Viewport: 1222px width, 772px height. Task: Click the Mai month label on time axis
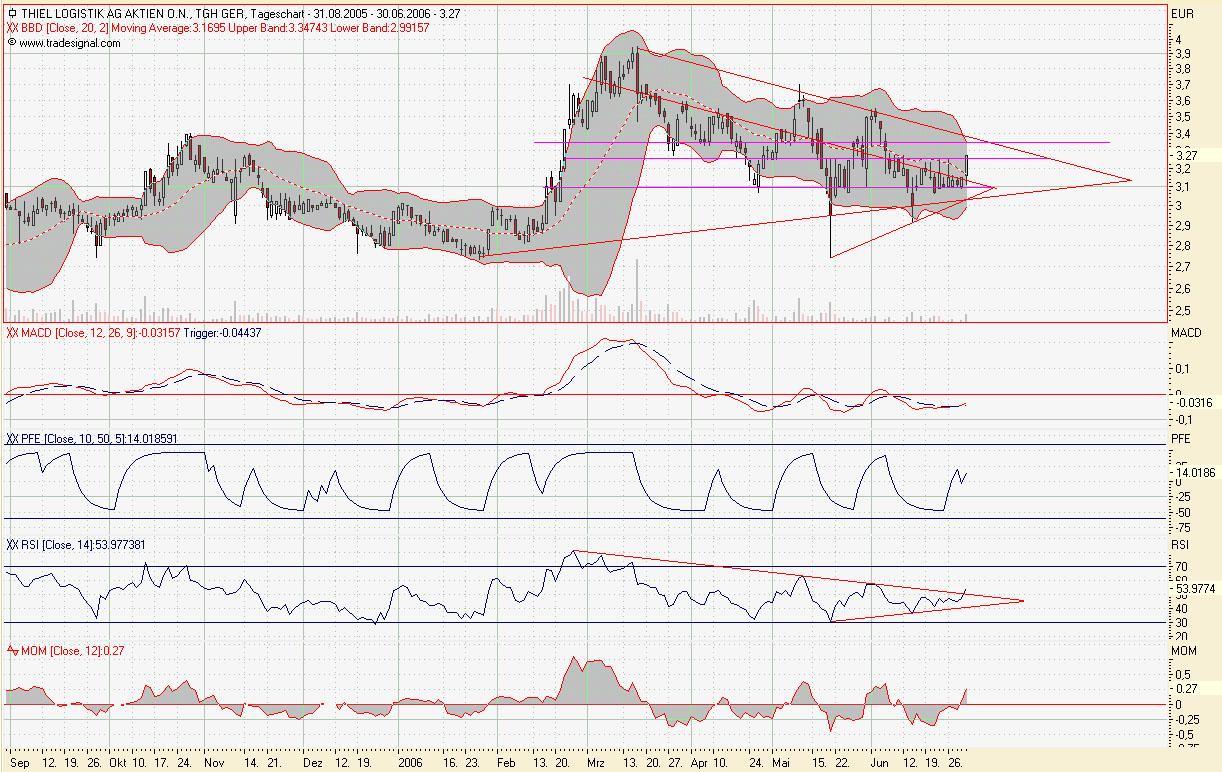(x=781, y=761)
